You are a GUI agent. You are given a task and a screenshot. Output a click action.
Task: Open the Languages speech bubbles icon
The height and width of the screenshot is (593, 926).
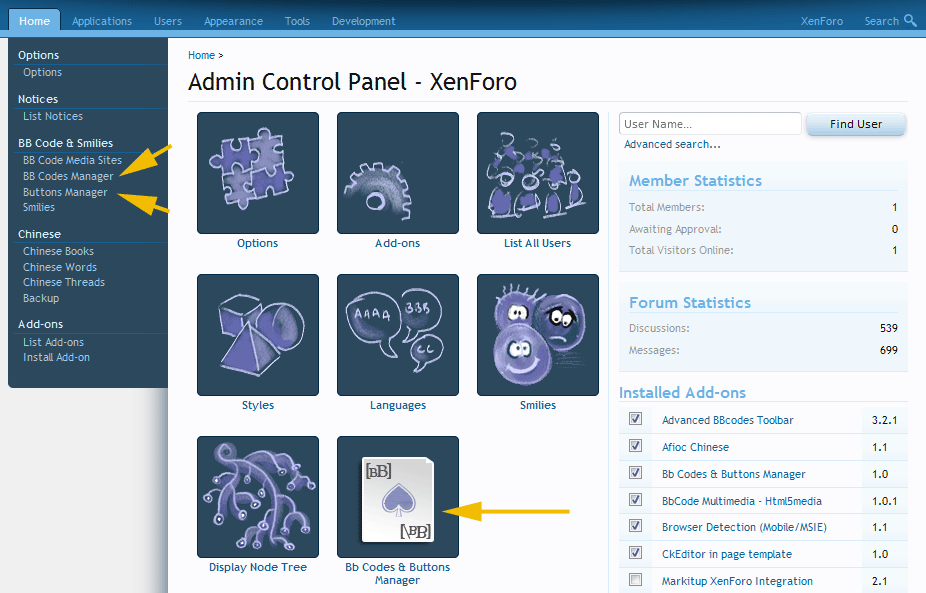click(x=397, y=335)
